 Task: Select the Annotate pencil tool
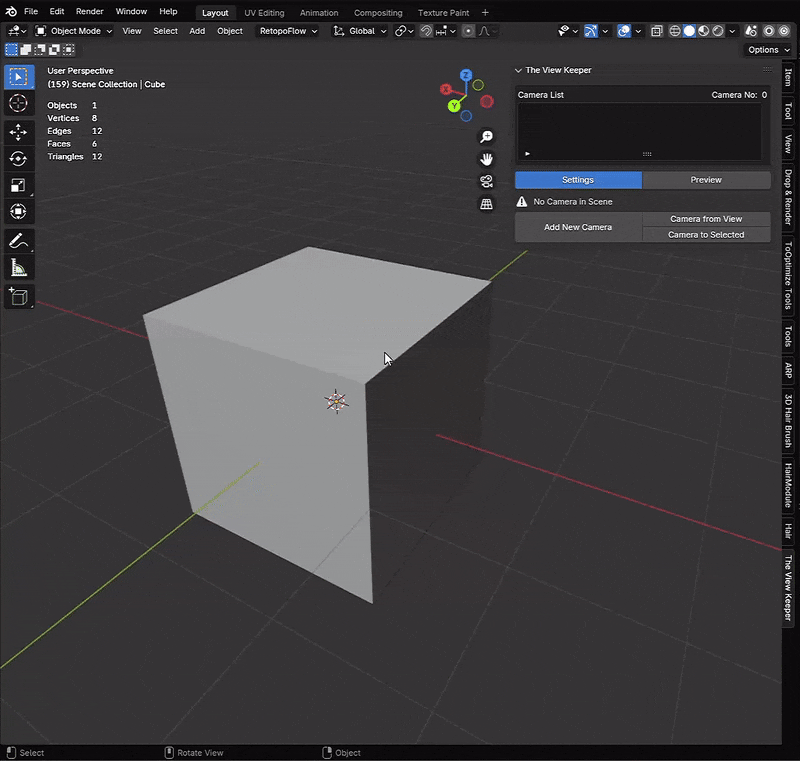pos(19,241)
